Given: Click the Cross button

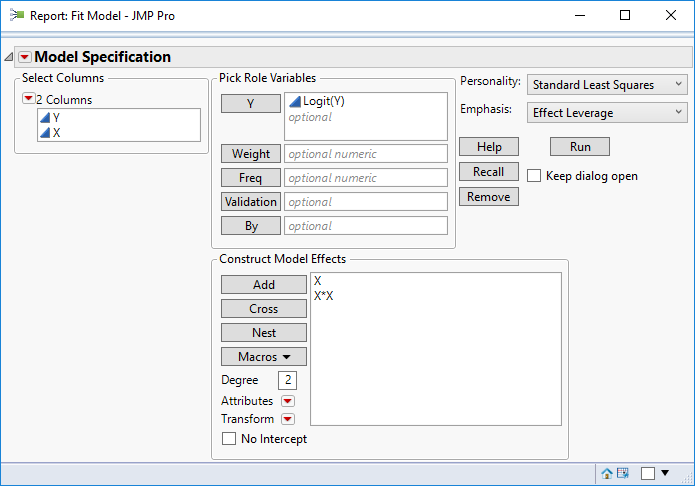Looking at the screenshot, I should pos(264,309).
